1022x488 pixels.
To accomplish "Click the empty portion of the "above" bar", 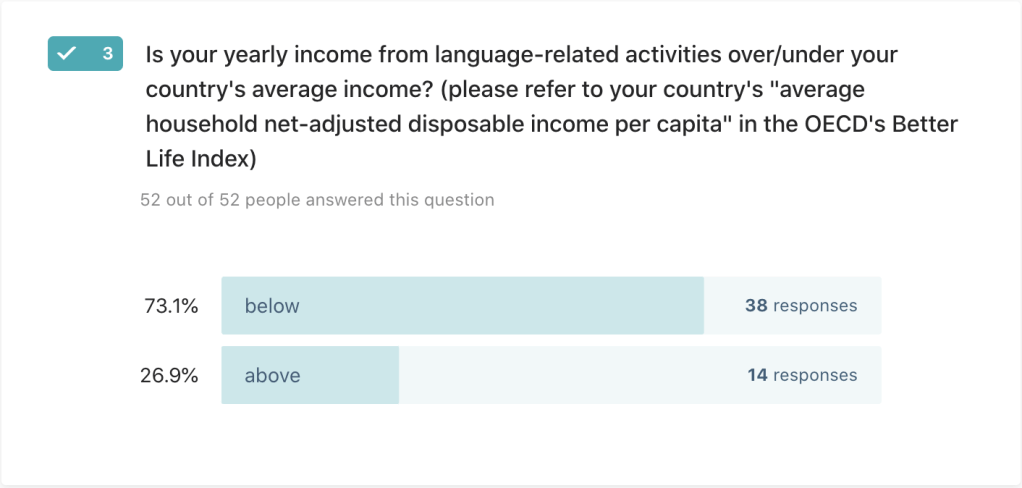I will click(x=560, y=376).
